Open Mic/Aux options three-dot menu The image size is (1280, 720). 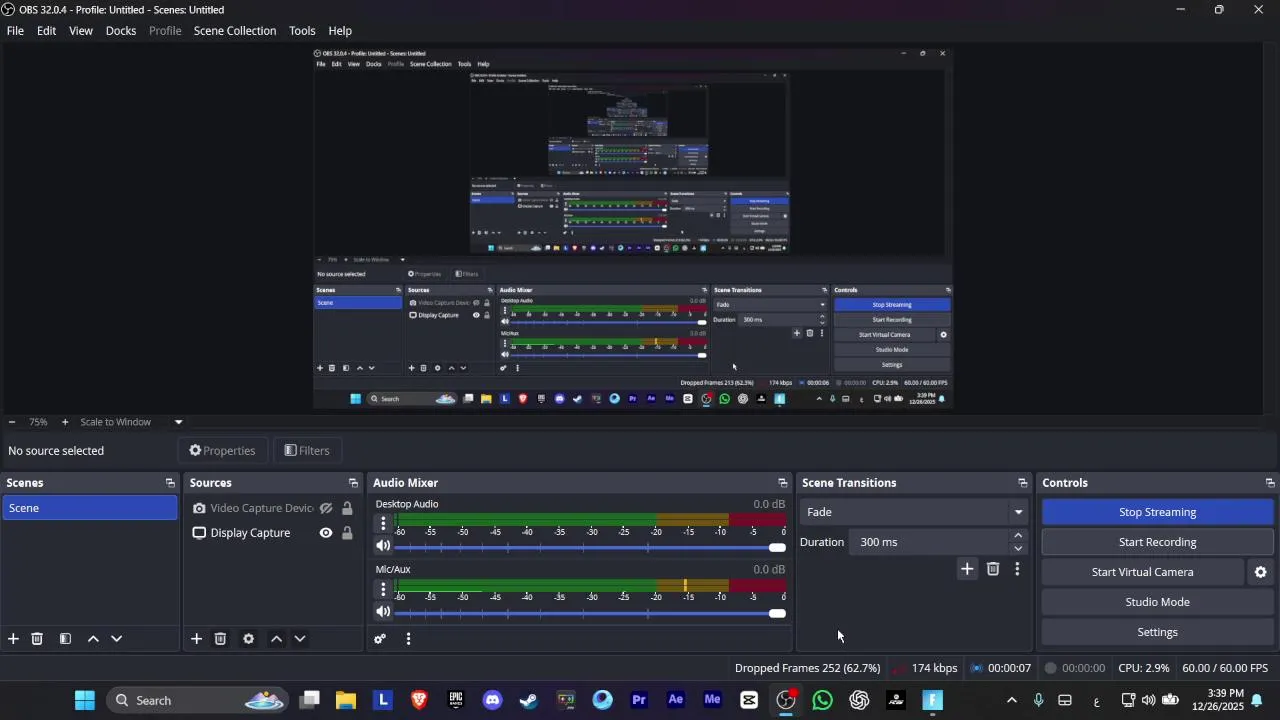(x=383, y=589)
